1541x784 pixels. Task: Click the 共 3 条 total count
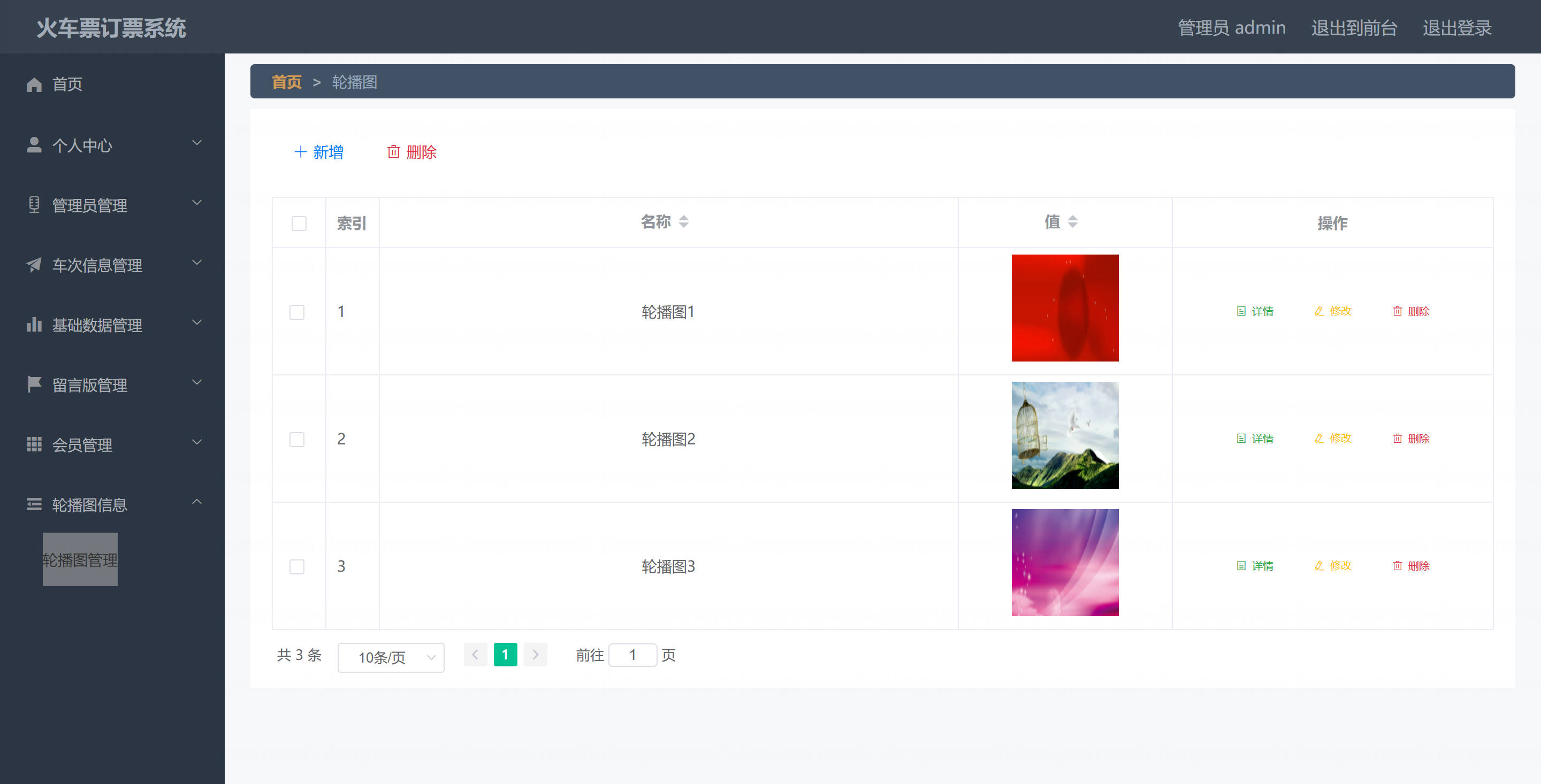pyautogui.click(x=299, y=655)
